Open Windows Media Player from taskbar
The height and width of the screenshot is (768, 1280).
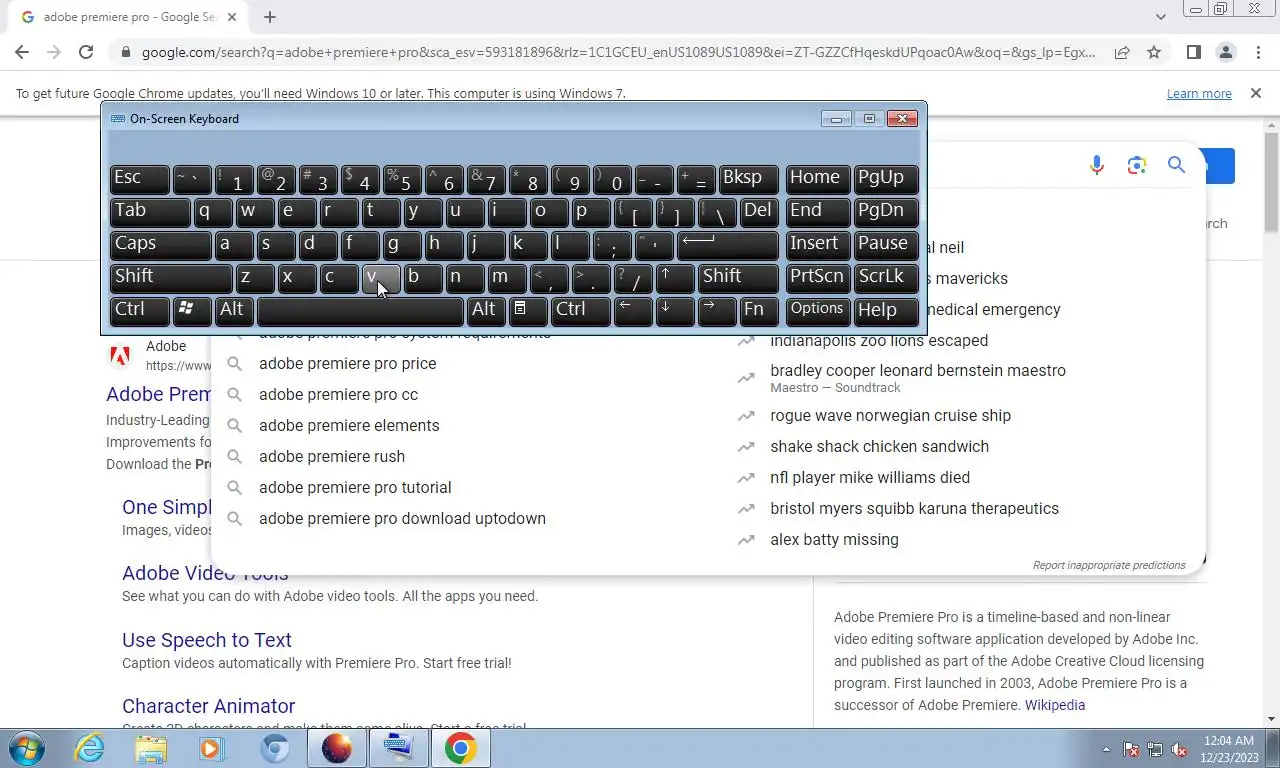tap(212, 748)
